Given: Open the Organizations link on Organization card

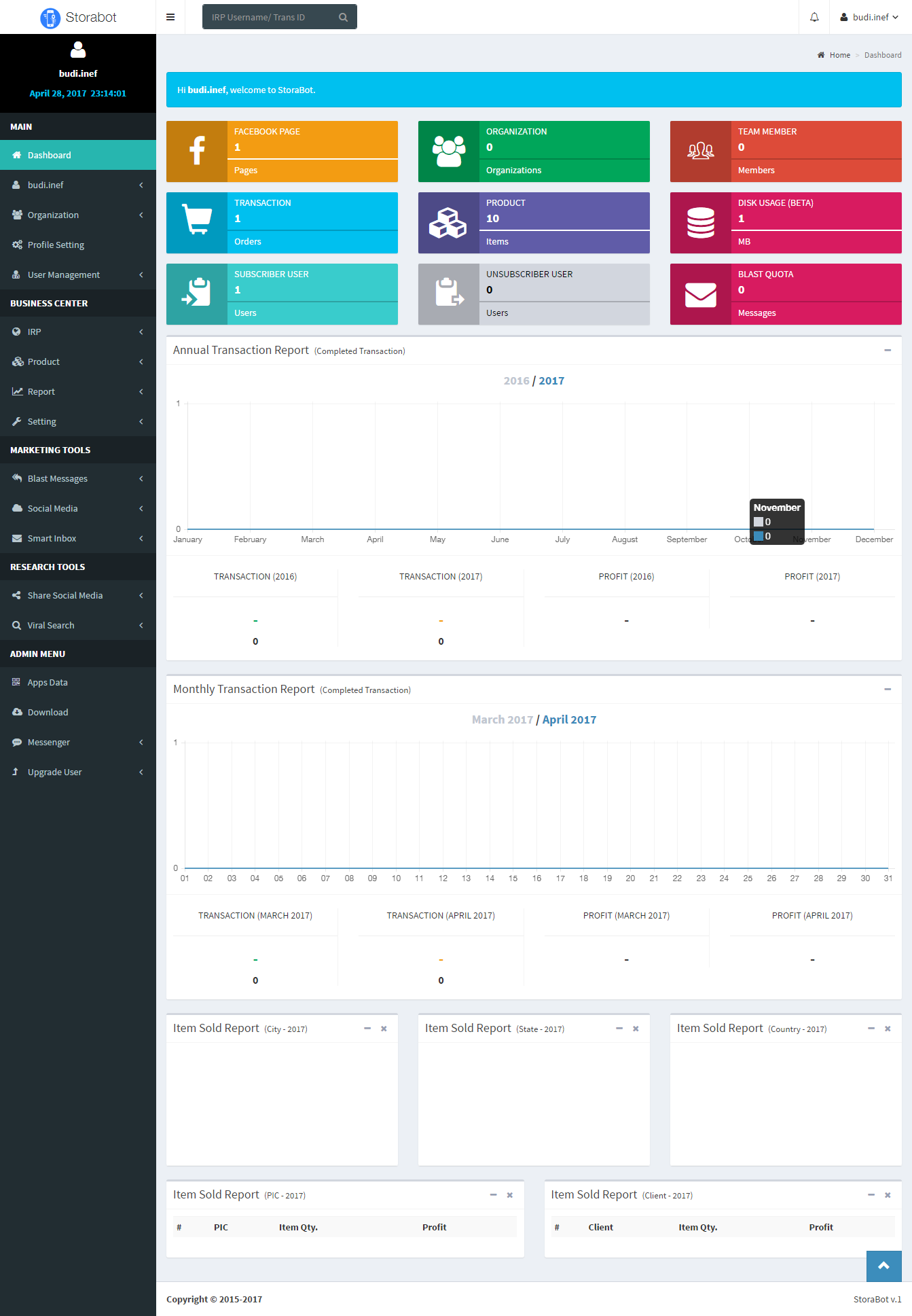Looking at the screenshot, I should tap(513, 171).
